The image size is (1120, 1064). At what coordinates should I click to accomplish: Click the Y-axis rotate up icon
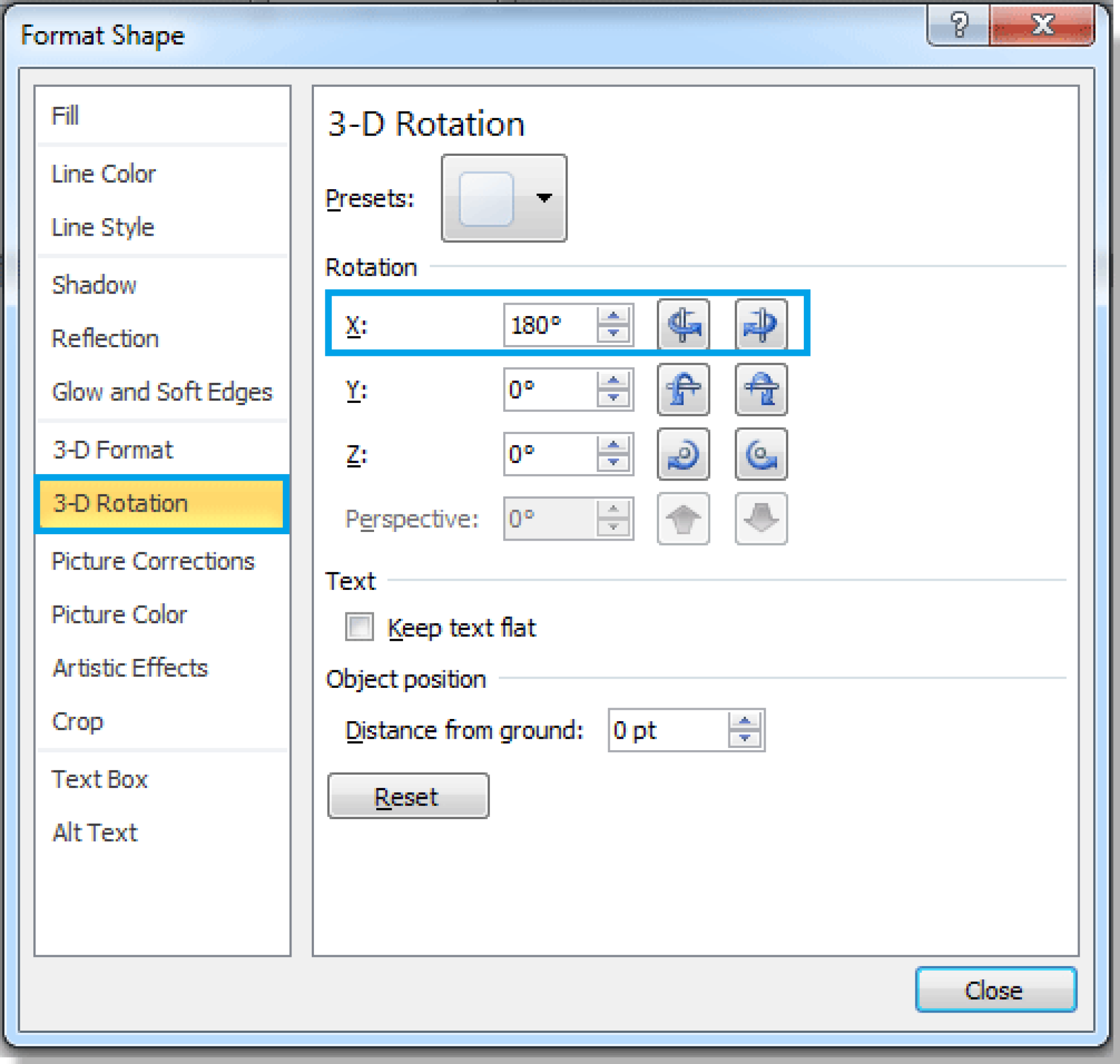[683, 390]
